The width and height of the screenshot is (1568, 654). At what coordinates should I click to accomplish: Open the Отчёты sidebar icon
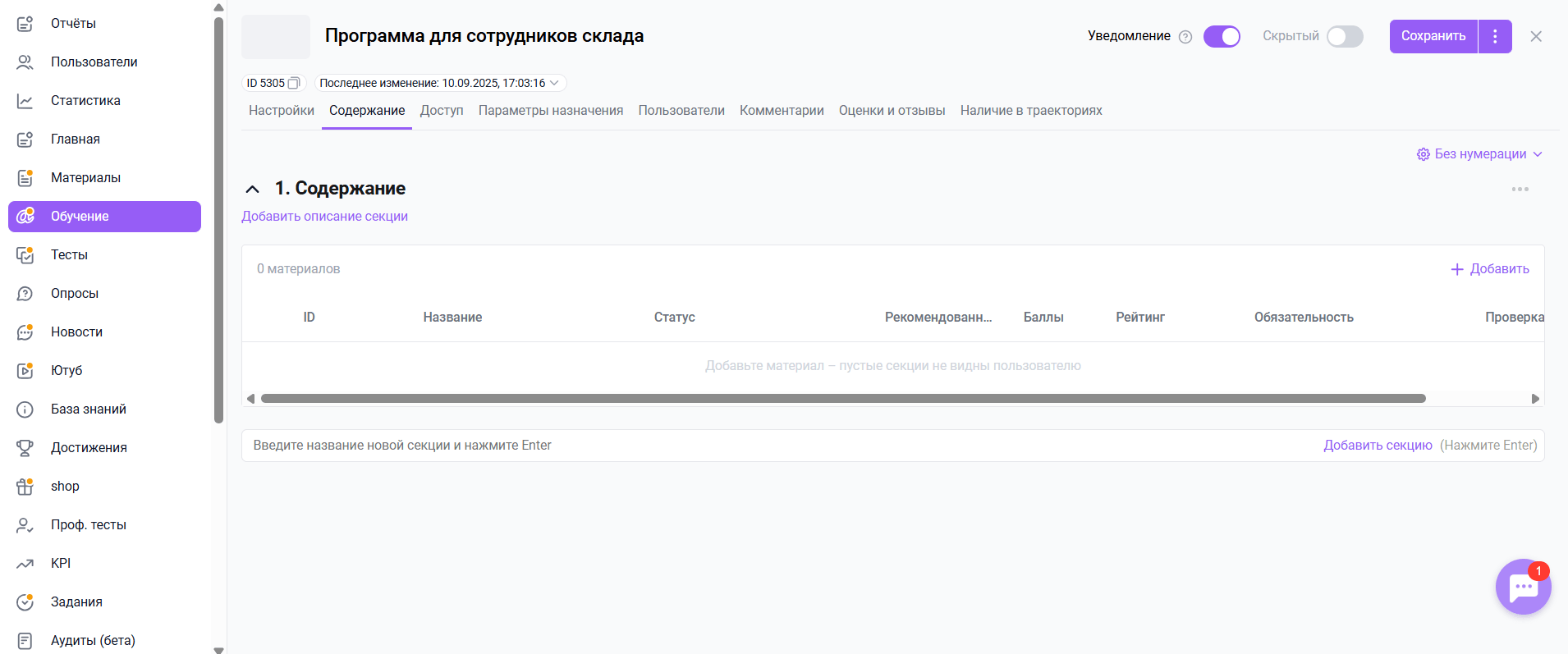[x=25, y=24]
